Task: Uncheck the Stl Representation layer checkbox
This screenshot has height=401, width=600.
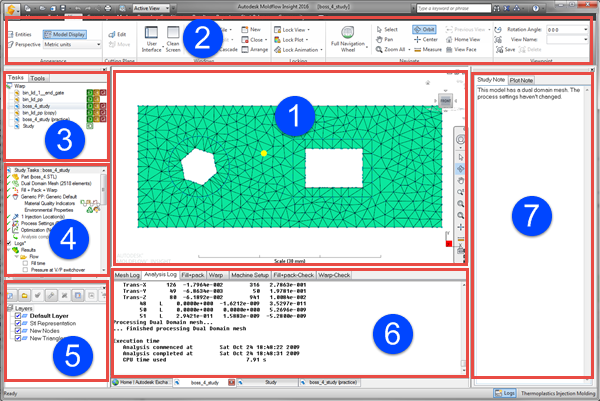Action: point(18,323)
